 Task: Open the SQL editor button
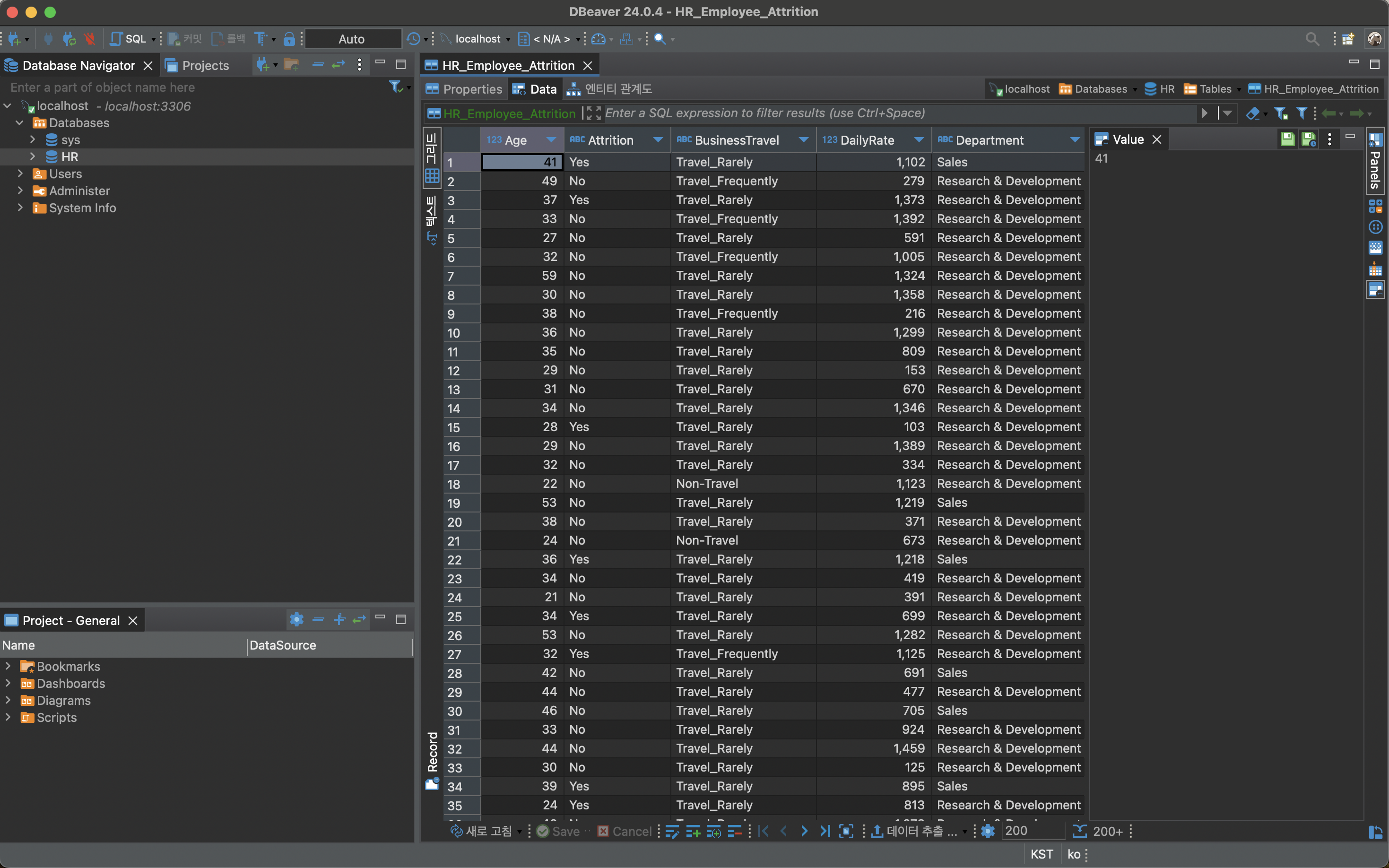click(129, 38)
